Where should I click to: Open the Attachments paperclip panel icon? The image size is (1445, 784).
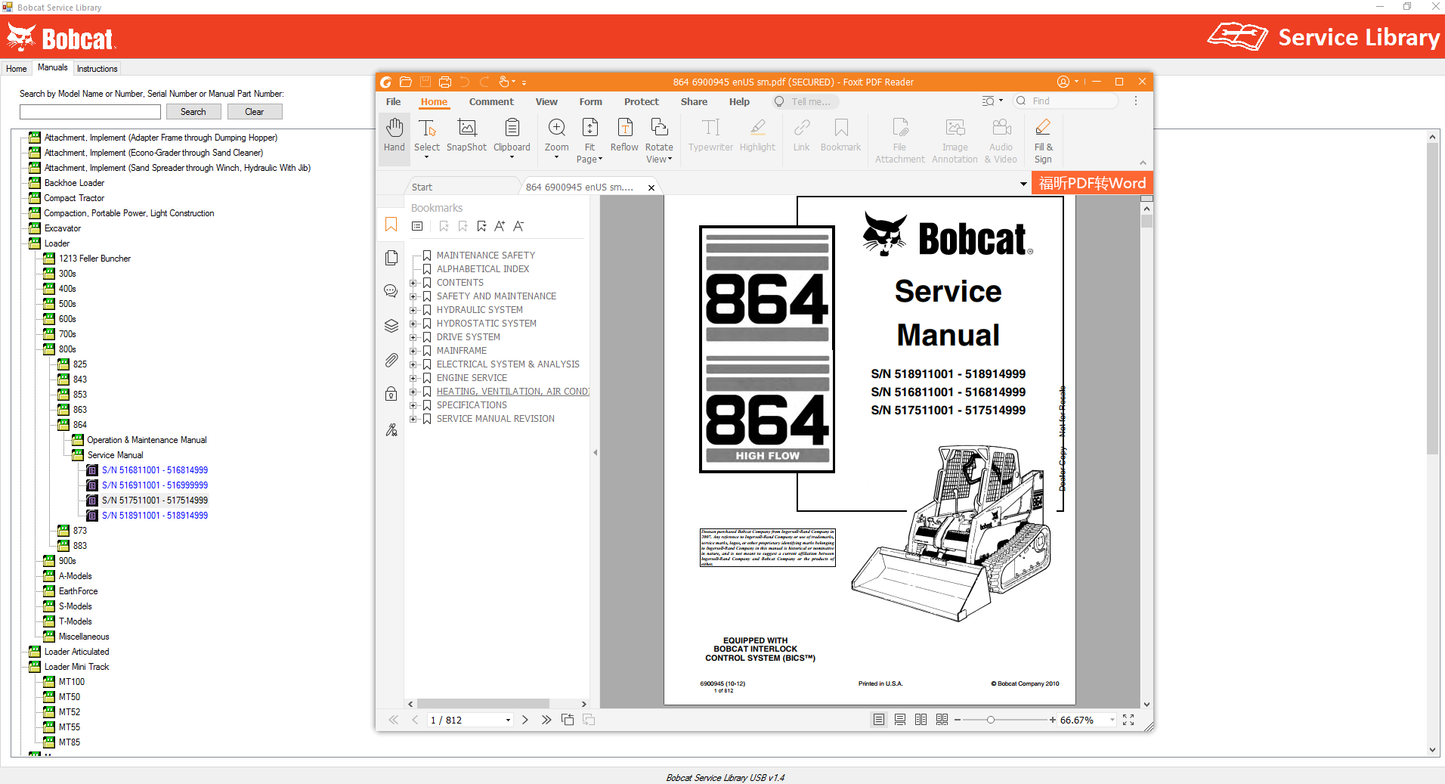click(391, 361)
